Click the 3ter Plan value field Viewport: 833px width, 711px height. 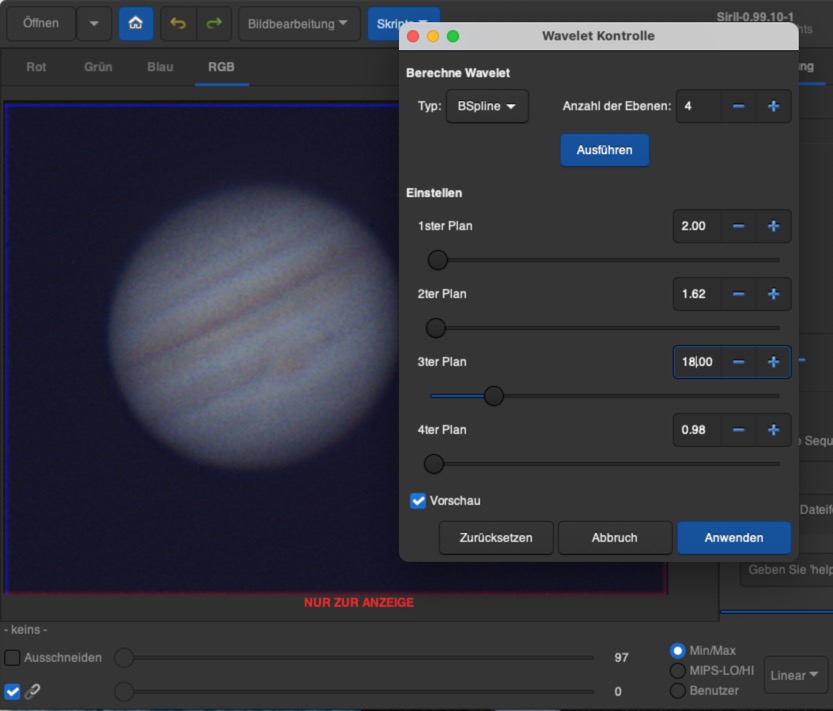pyautogui.click(x=697, y=362)
